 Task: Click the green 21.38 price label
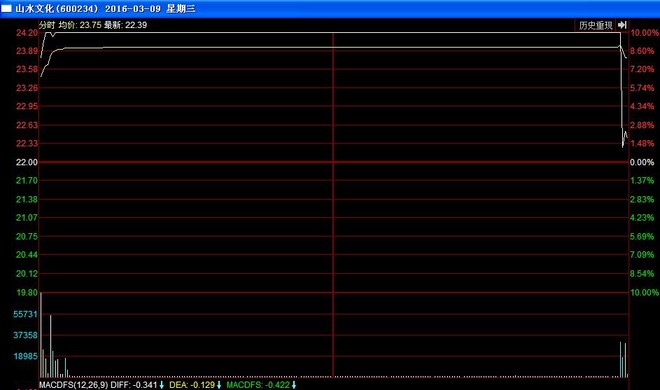coord(27,199)
